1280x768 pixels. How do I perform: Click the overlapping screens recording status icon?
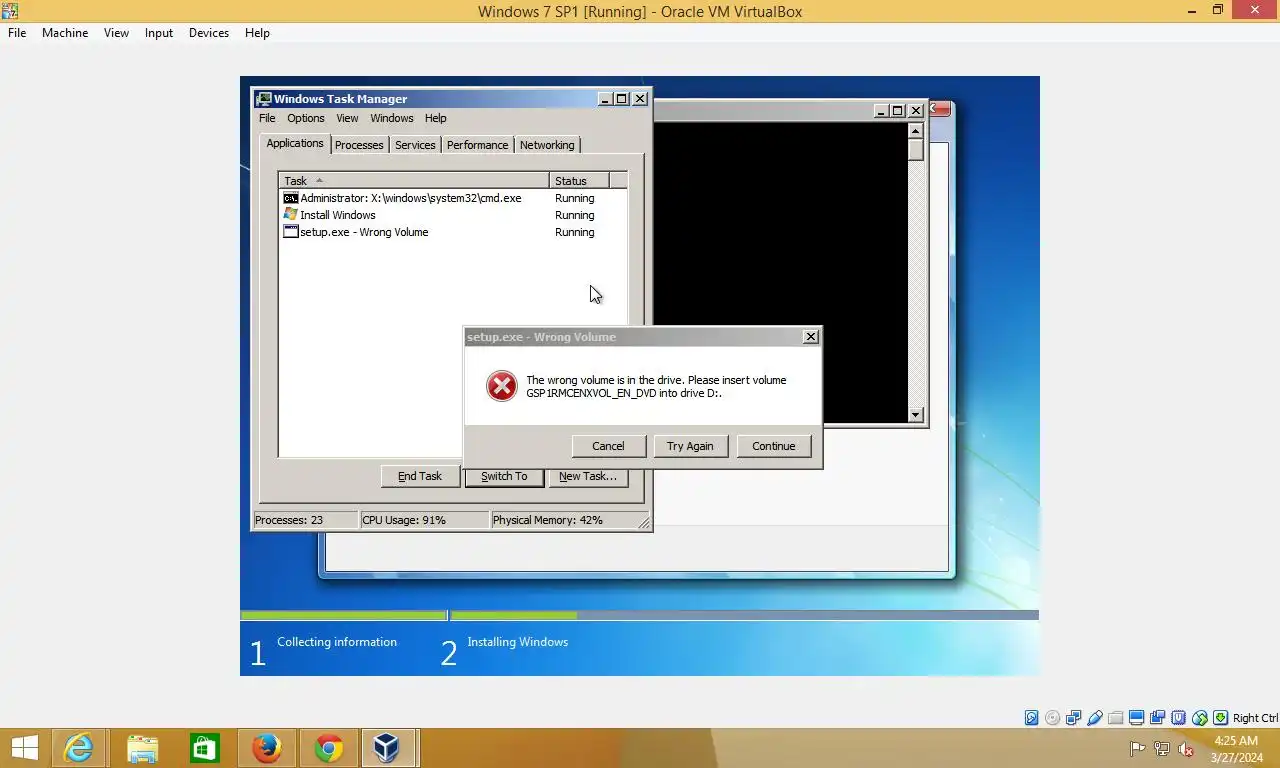[1157, 718]
